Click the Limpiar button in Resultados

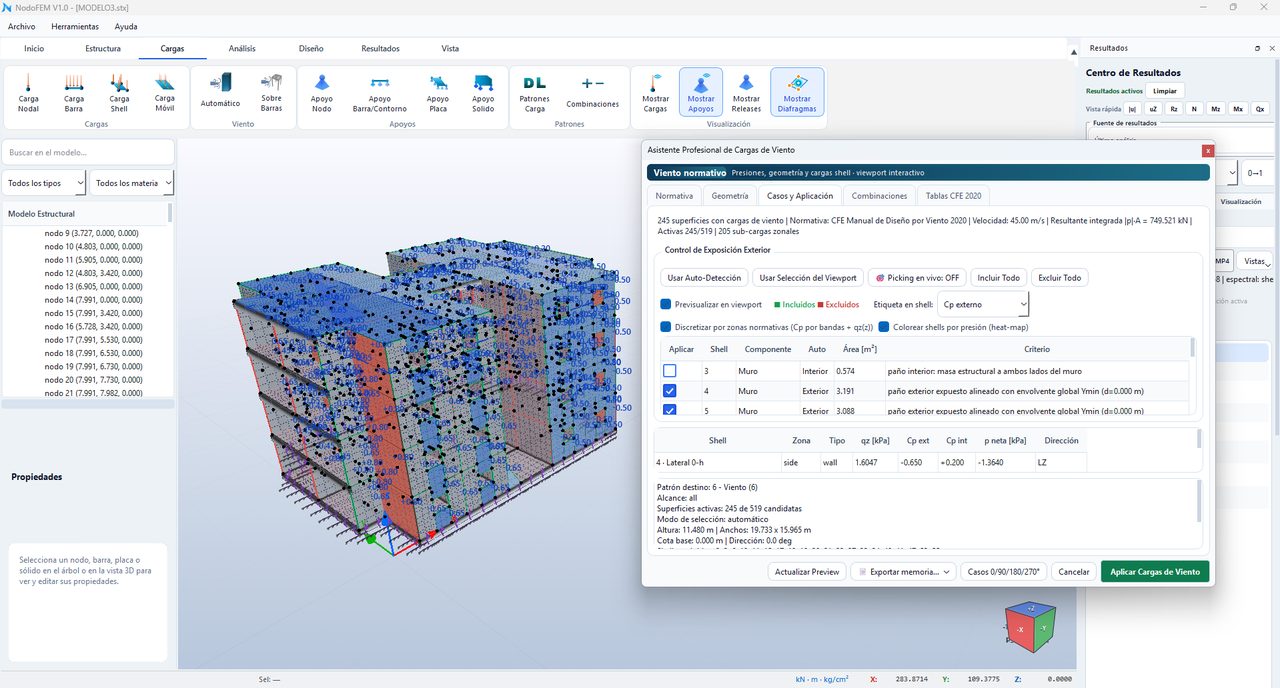pos(1166,91)
